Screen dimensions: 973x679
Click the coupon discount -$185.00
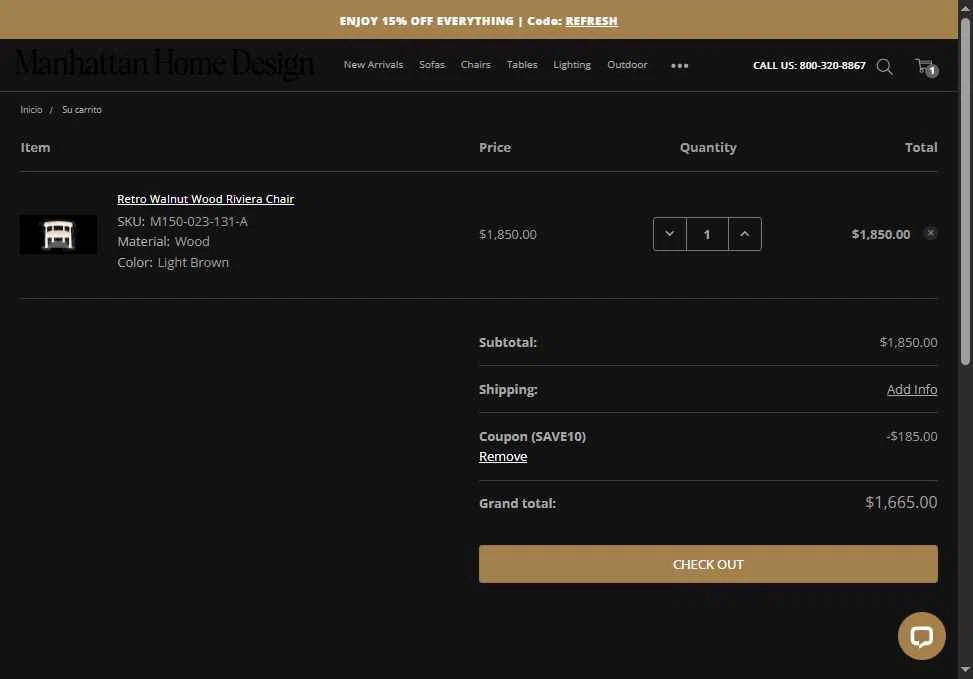pos(912,436)
